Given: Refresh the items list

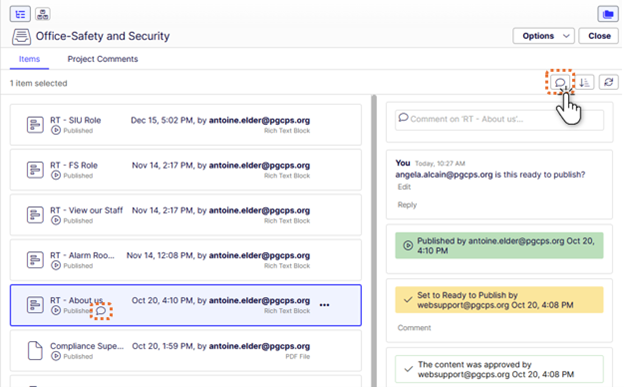Looking at the screenshot, I should [608, 82].
